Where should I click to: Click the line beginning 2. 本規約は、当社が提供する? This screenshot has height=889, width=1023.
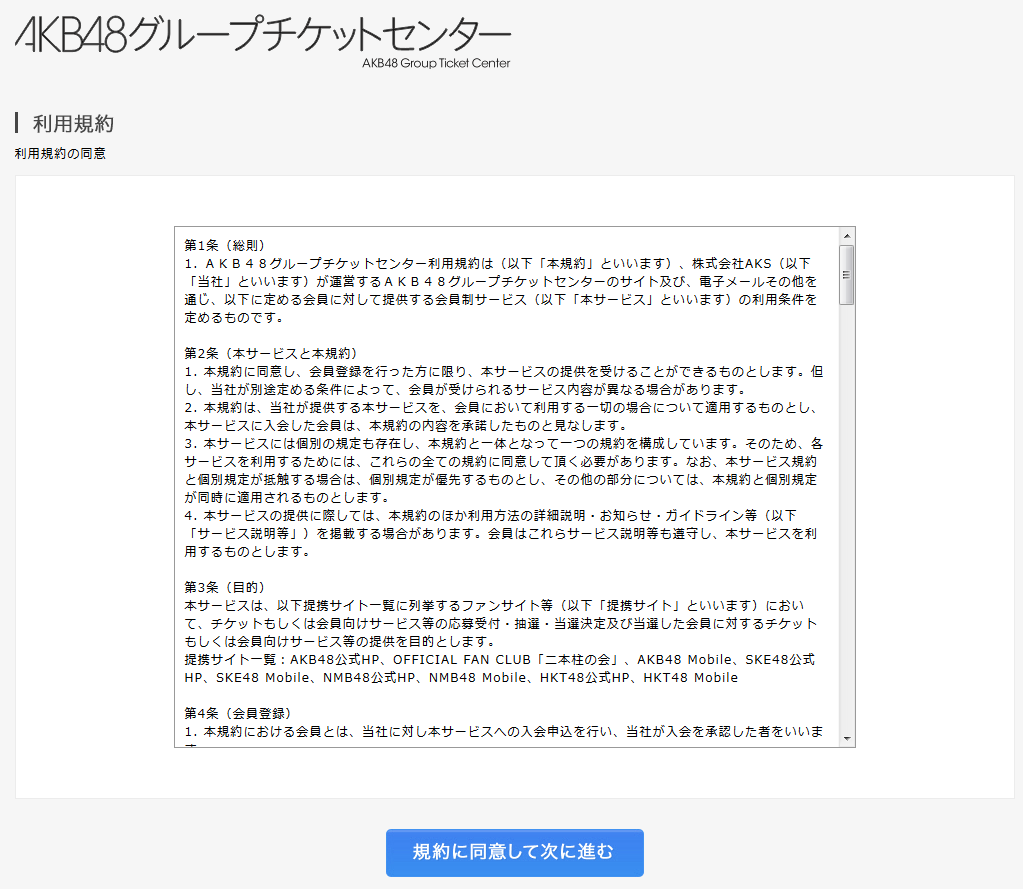coord(500,408)
